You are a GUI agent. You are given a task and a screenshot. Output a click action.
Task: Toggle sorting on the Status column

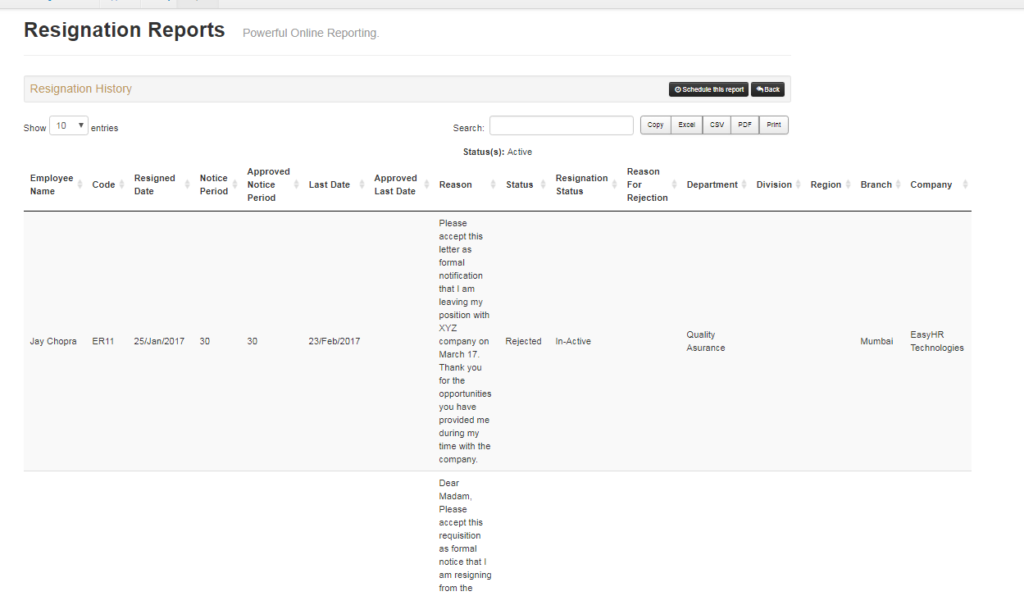pyautogui.click(x=541, y=184)
